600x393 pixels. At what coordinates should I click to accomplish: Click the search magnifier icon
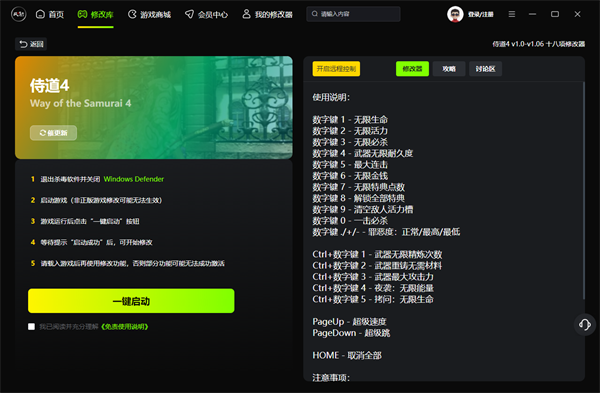coord(315,14)
